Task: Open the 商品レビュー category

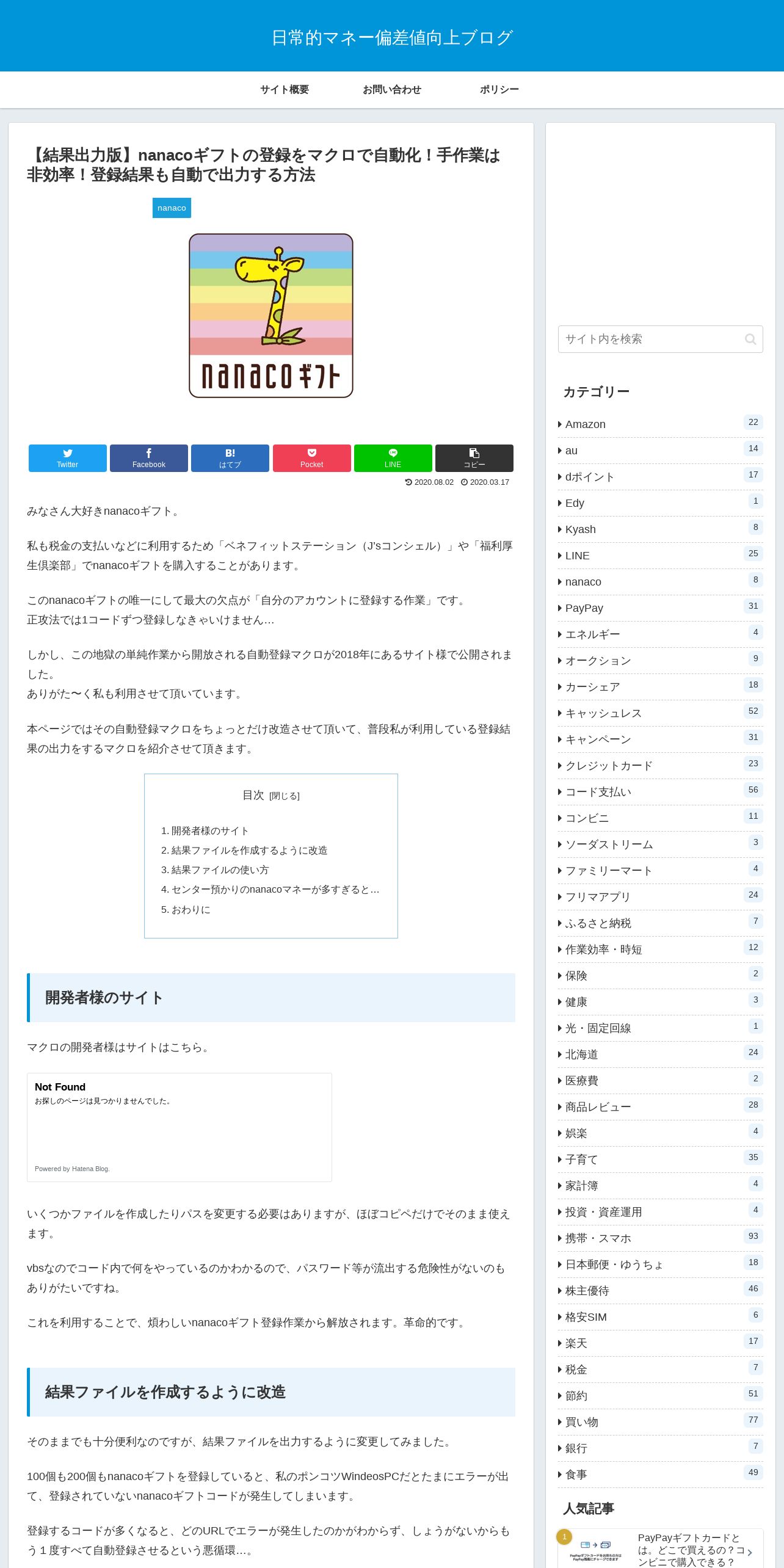Action: (x=661, y=1107)
